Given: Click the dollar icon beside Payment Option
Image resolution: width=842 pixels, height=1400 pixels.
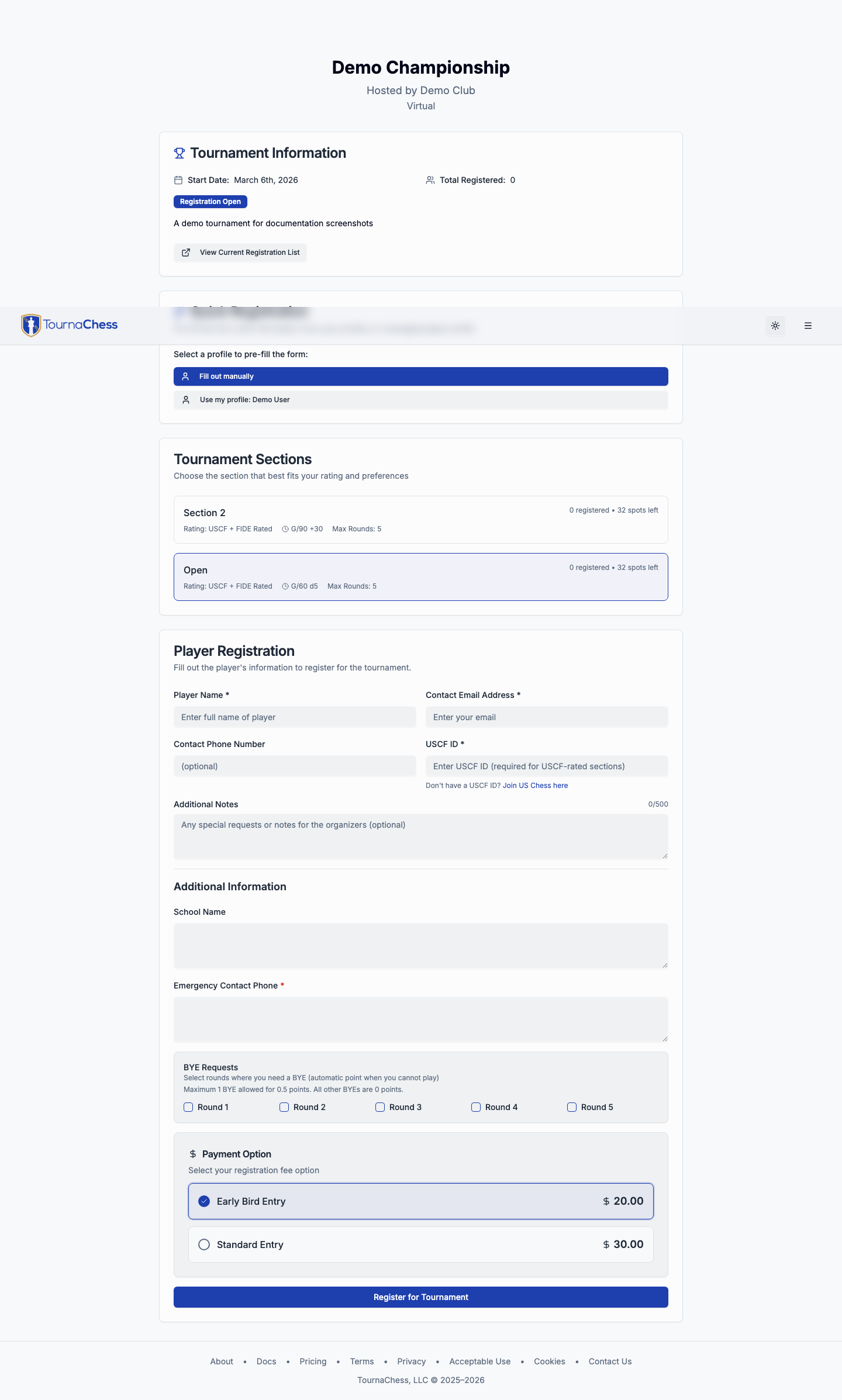Looking at the screenshot, I should tap(193, 1154).
